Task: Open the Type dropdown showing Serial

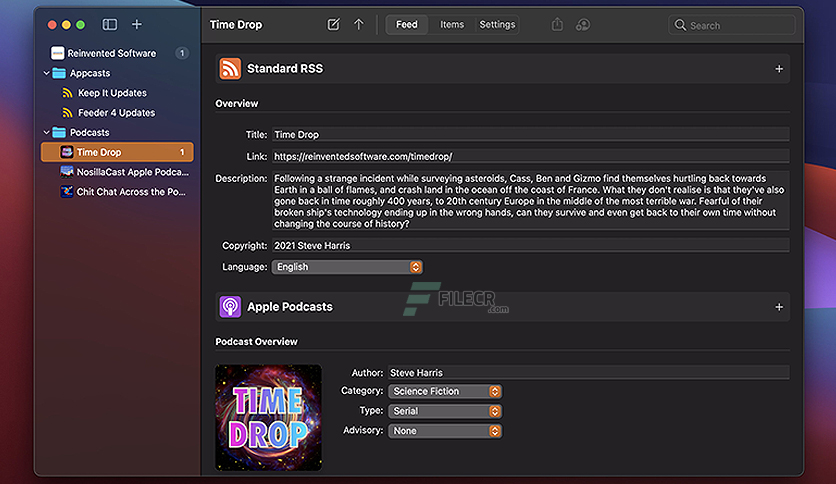Action: (x=445, y=411)
